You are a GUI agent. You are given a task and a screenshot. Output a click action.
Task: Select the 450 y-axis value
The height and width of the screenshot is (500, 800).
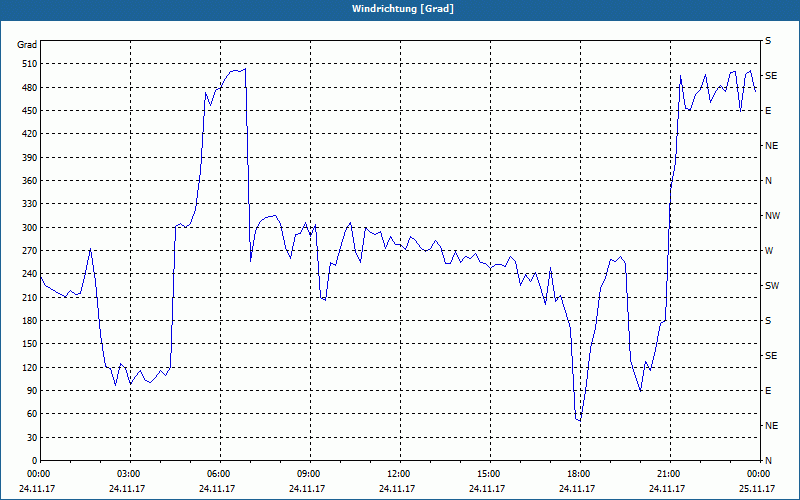pos(30,111)
